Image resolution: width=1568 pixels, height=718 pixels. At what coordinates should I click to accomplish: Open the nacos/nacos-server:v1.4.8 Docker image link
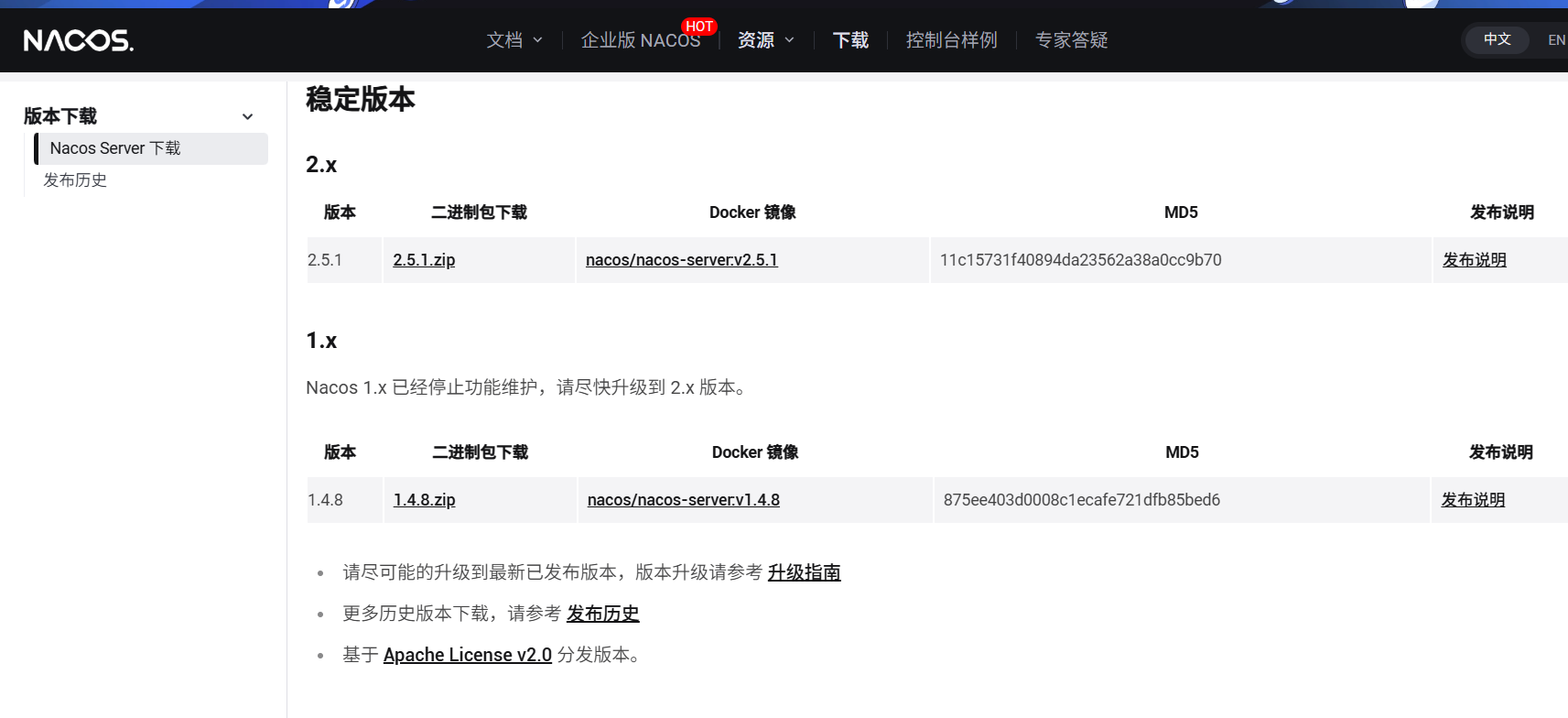684,500
